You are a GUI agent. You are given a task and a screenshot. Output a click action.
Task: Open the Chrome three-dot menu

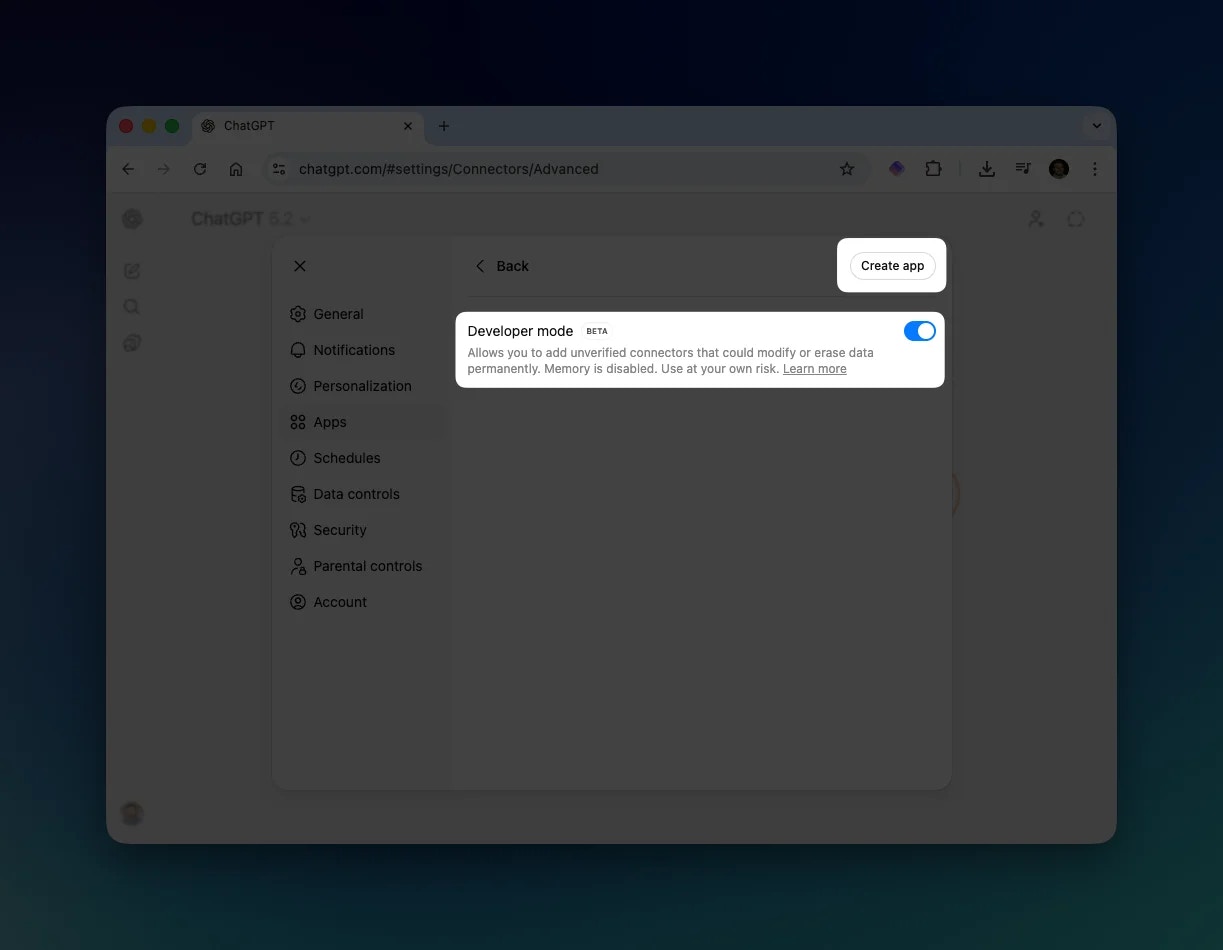(1095, 169)
